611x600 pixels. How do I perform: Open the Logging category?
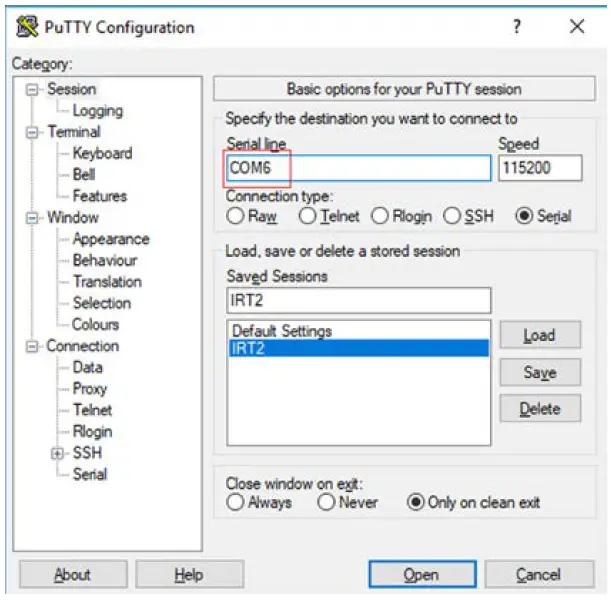coord(97,111)
